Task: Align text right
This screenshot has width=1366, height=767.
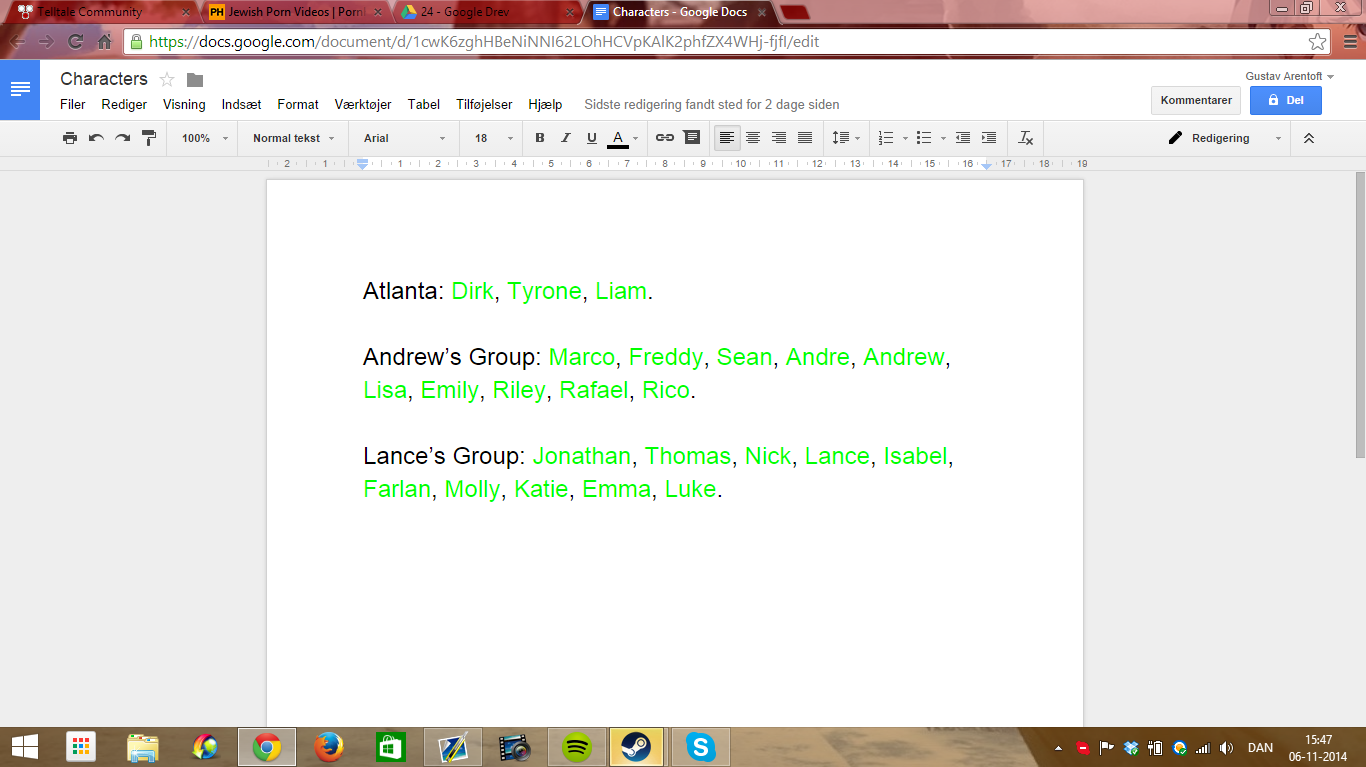Action: point(779,138)
